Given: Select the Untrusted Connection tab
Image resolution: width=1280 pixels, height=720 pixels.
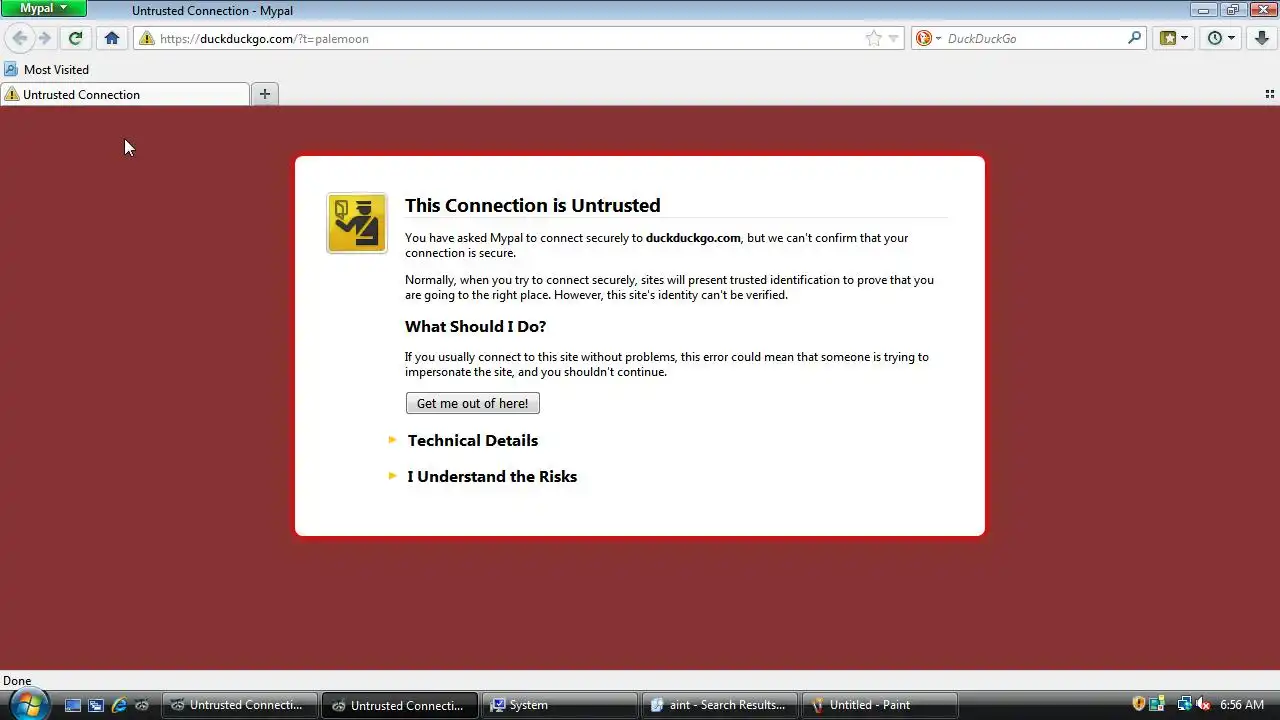Looking at the screenshot, I should click(x=125, y=94).
